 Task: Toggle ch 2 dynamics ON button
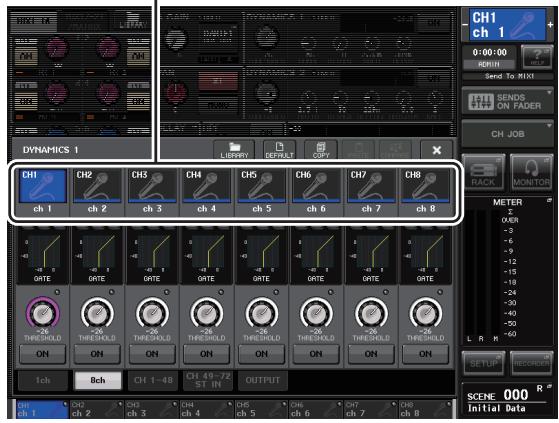(97, 354)
